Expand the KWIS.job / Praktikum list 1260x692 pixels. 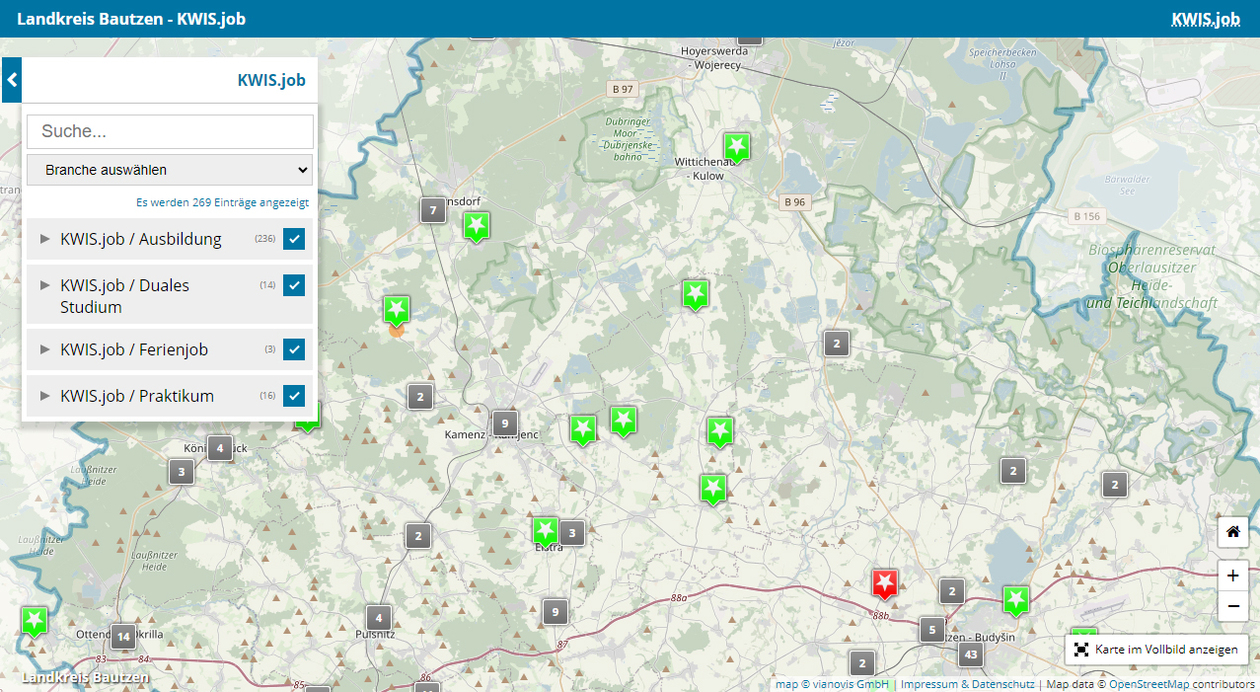(44, 395)
